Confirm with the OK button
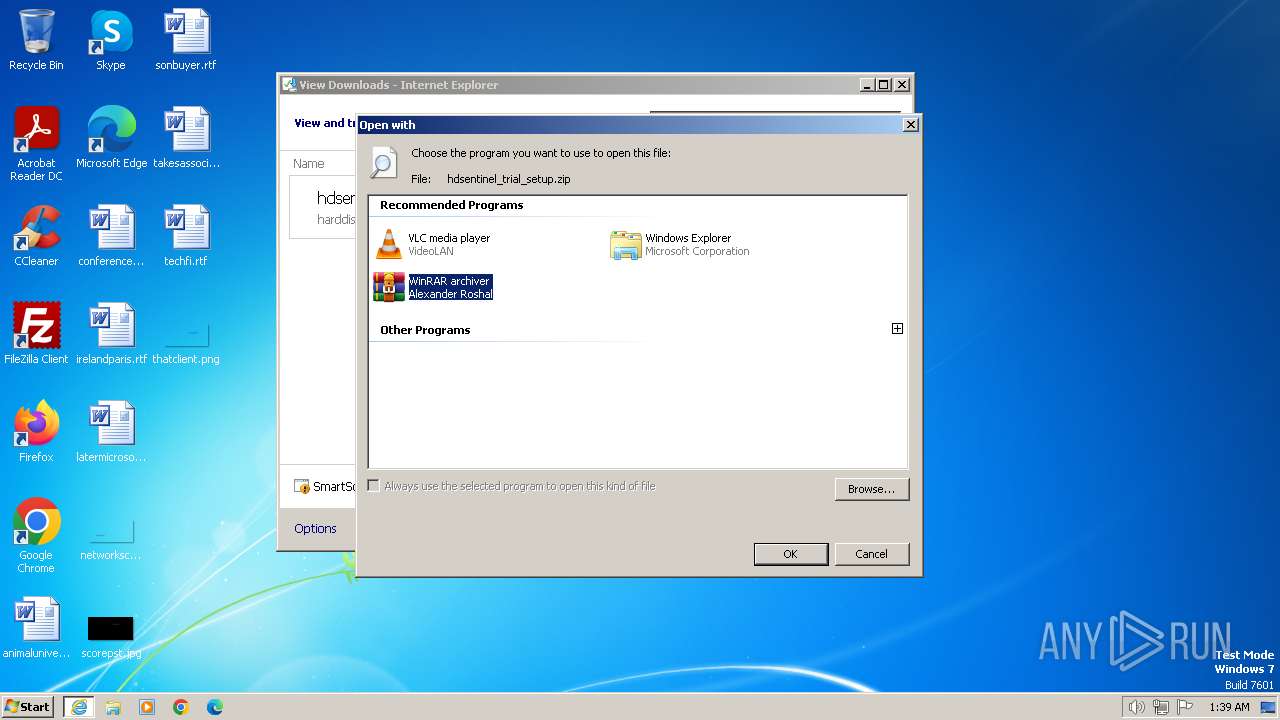1280x720 pixels. pyautogui.click(x=790, y=554)
